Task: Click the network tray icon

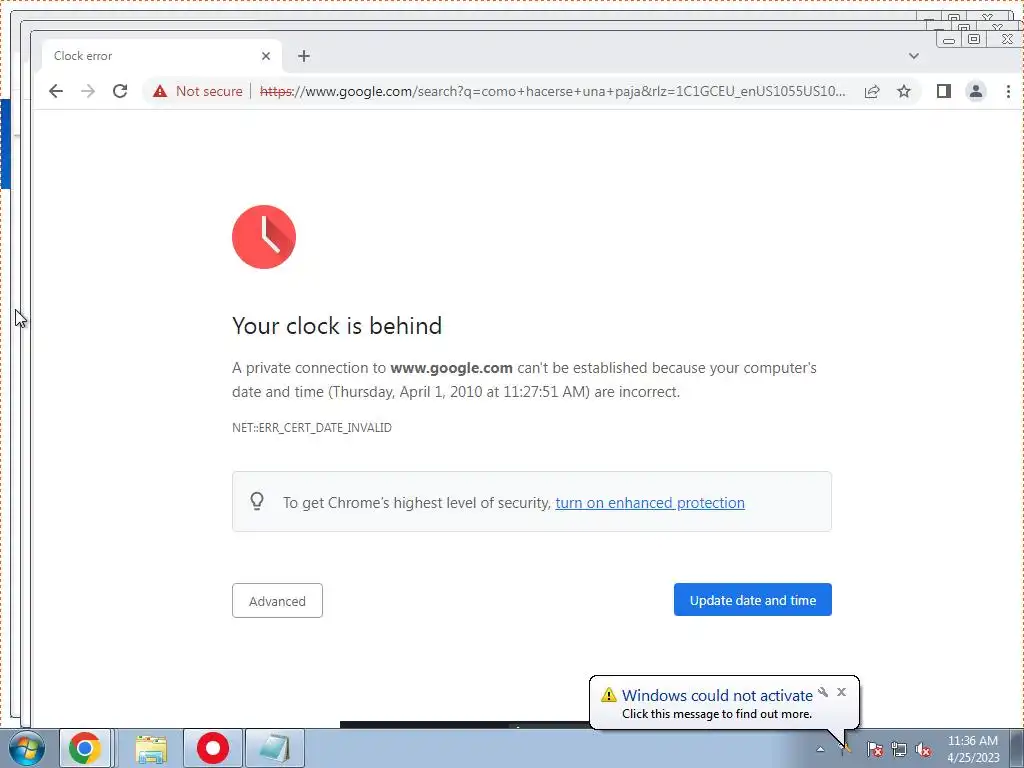Action: click(x=899, y=750)
